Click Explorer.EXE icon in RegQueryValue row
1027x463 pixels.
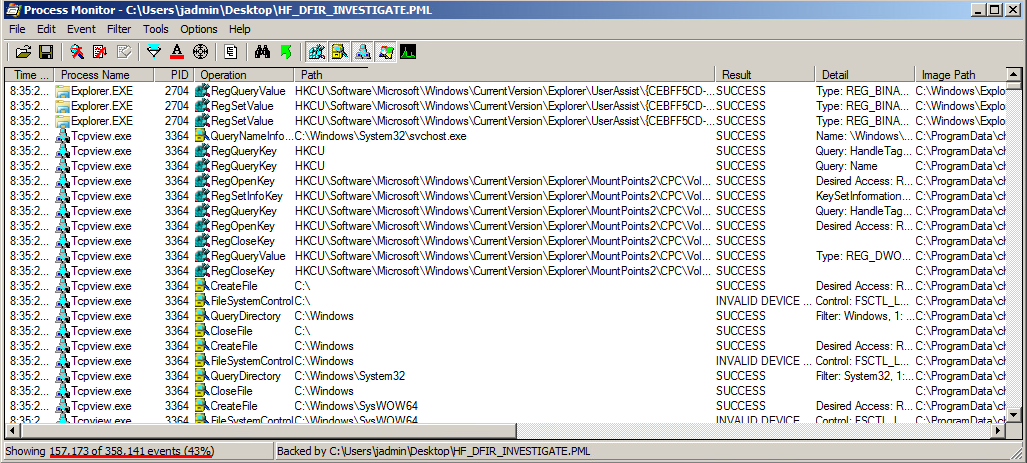63,90
